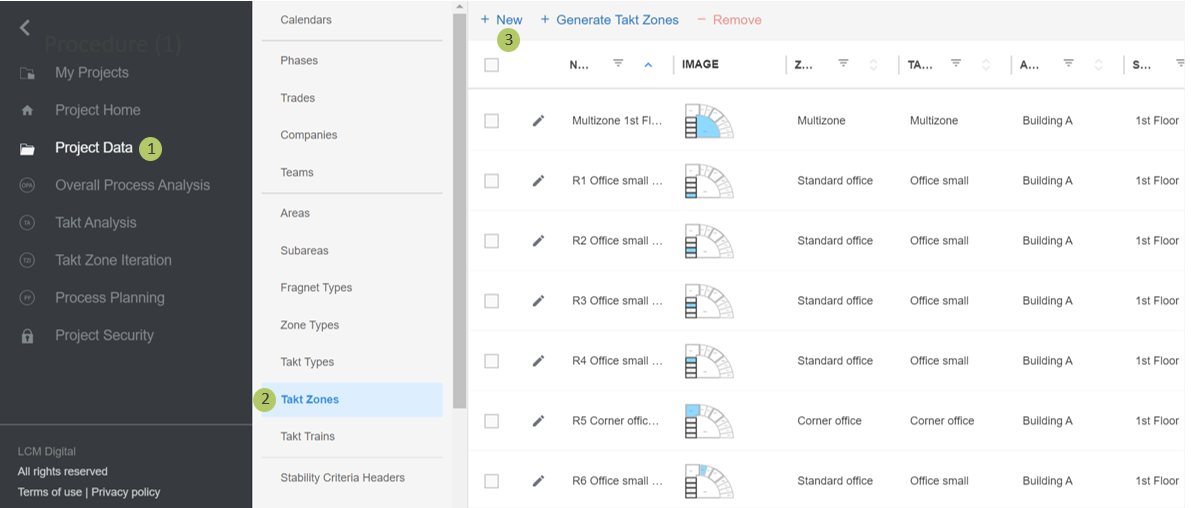Image resolution: width=1191 pixels, height=508 pixels.
Task: Click the filter icon in Name column
Action: tap(618, 64)
